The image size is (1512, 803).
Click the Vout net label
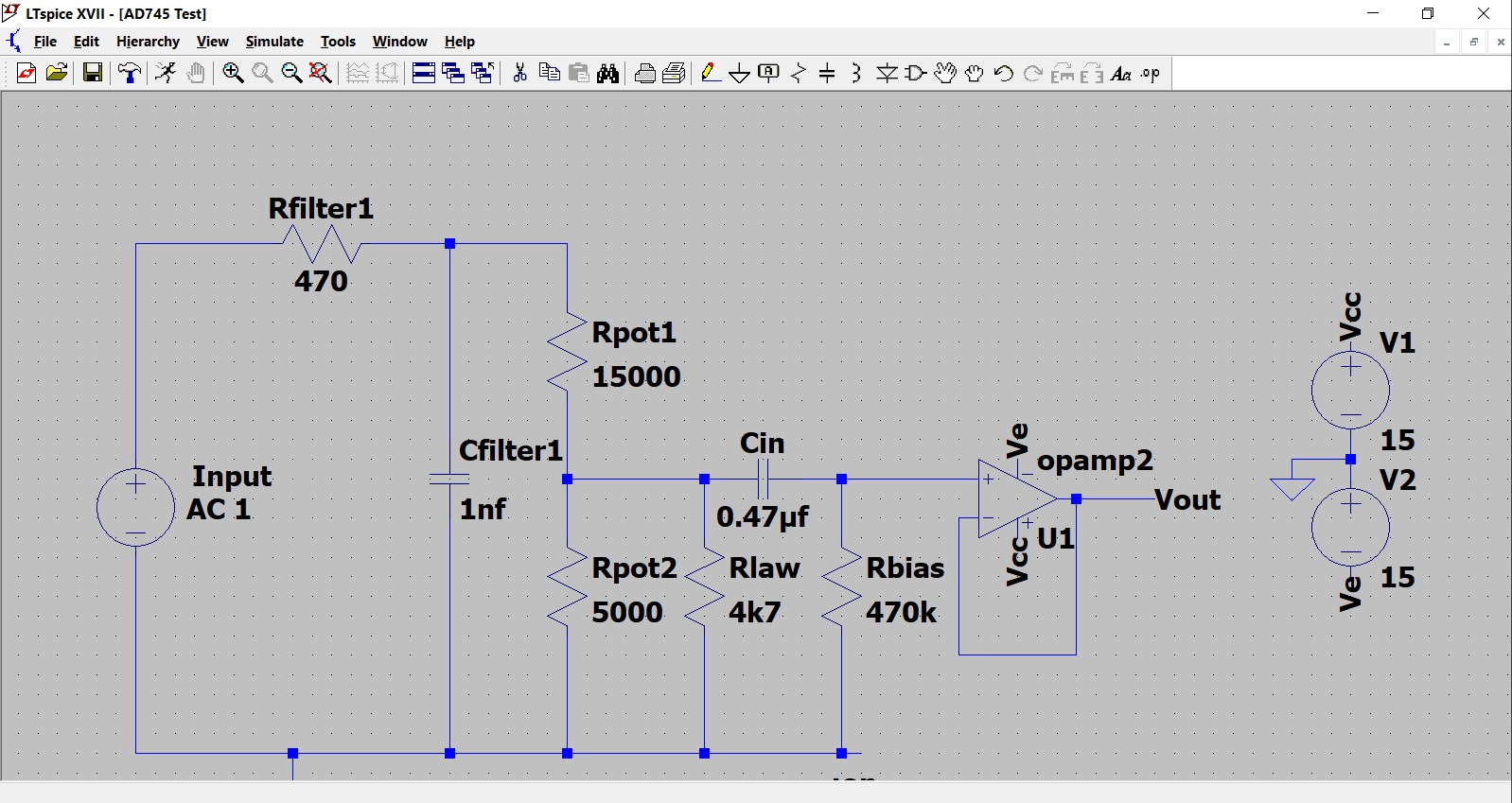click(x=1187, y=499)
